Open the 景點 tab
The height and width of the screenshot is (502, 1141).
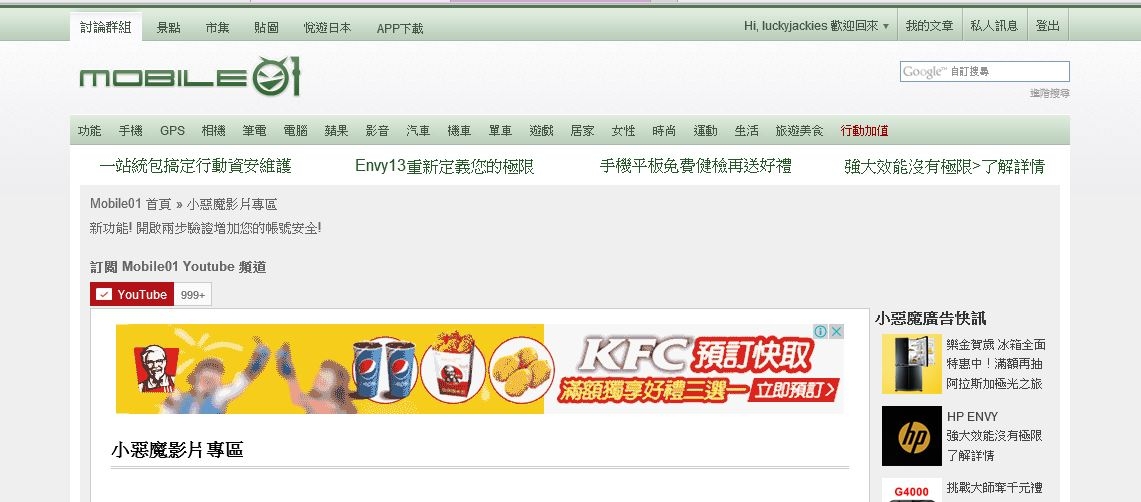click(x=169, y=28)
